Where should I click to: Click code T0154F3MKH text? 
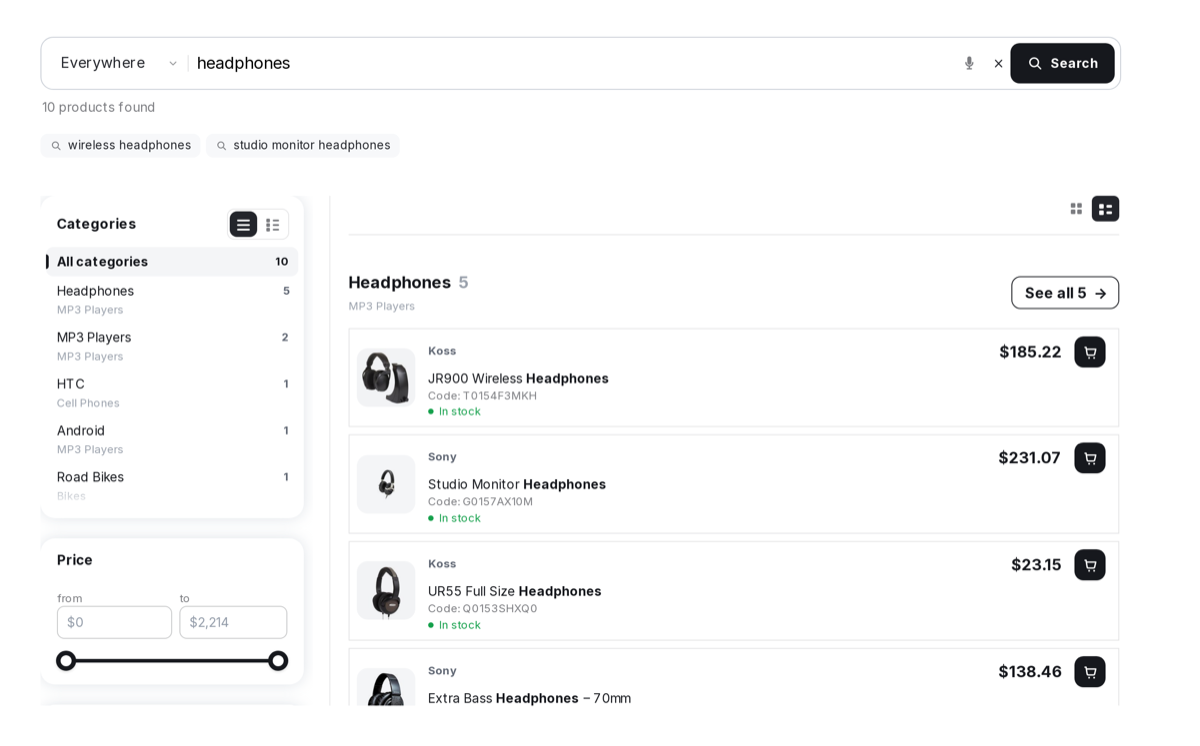pyautogui.click(x=482, y=396)
